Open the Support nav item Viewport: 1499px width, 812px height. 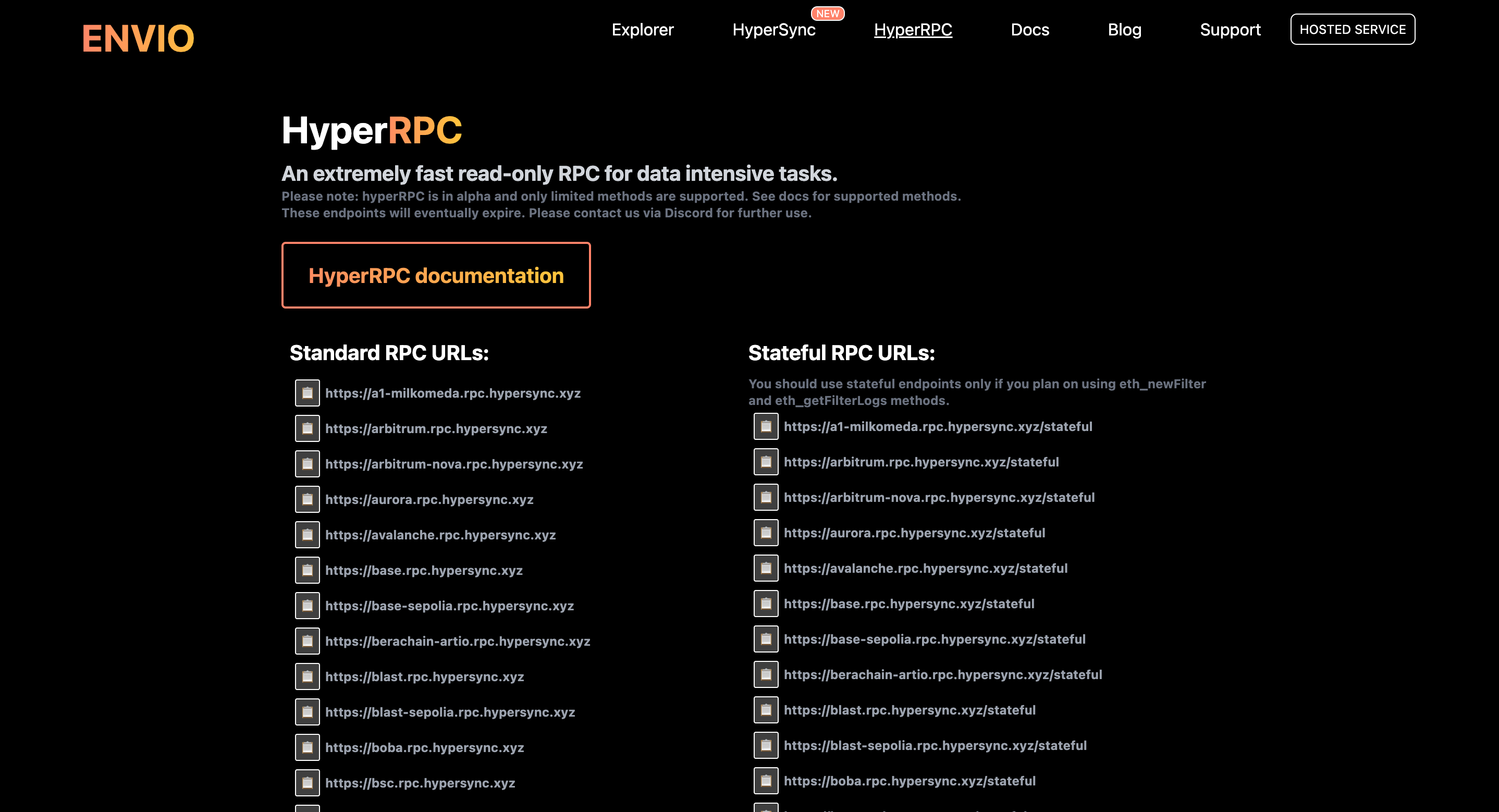[x=1230, y=30]
